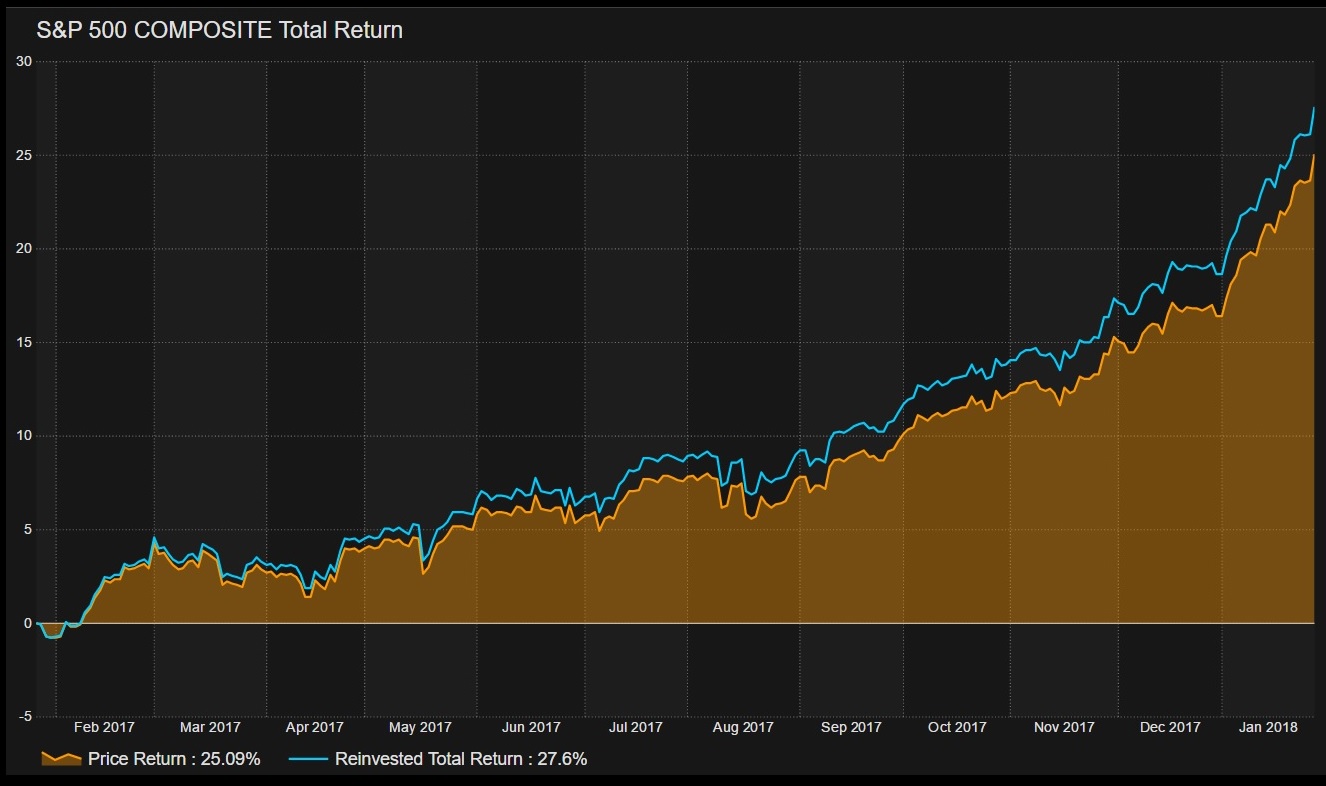This screenshot has height=786, width=1326.
Task: Click the 5 y-axis value
Action: (x=28, y=529)
